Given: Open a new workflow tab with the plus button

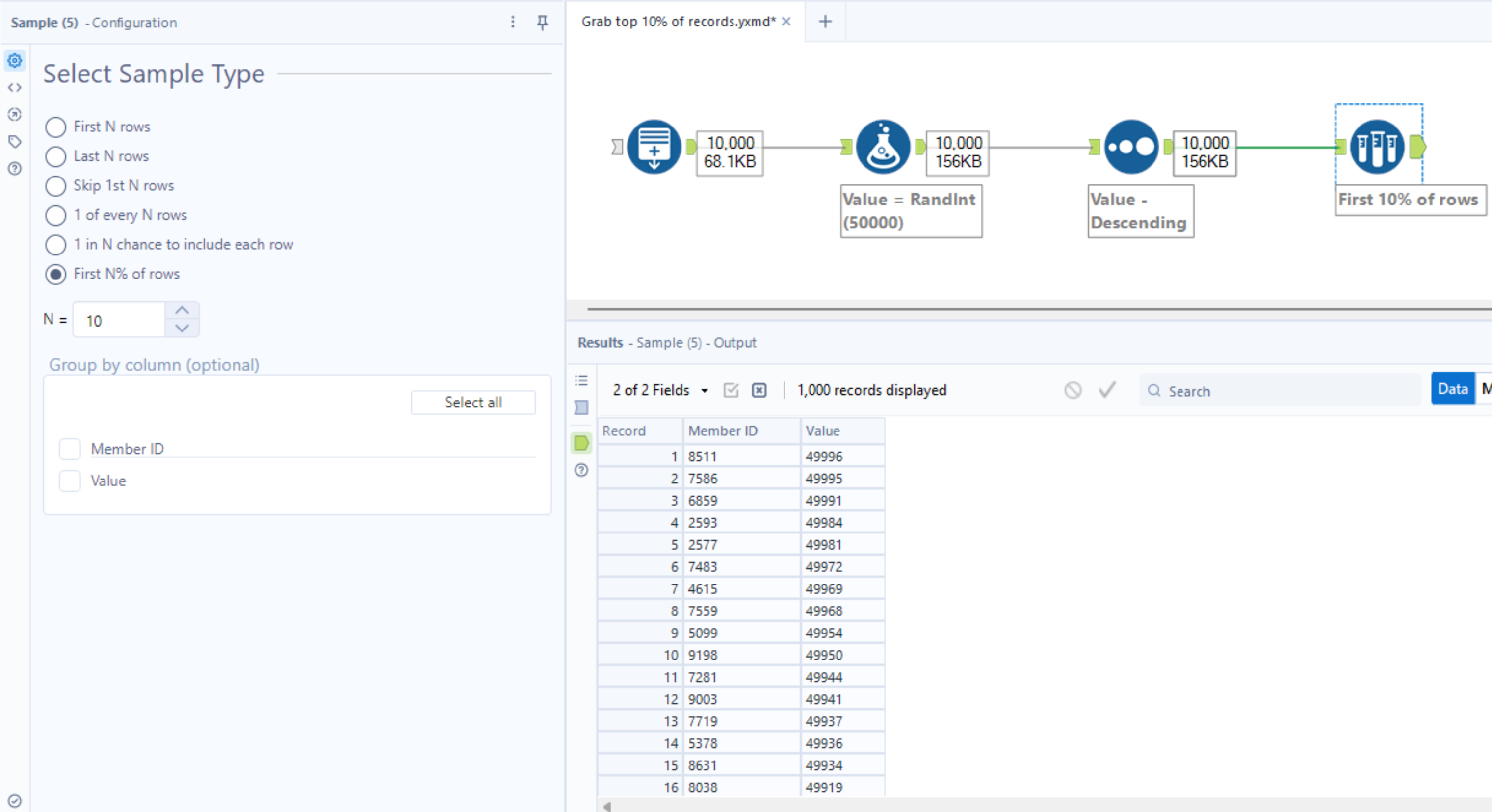Looking at the screenshot, I should click(x=825, y=22).
